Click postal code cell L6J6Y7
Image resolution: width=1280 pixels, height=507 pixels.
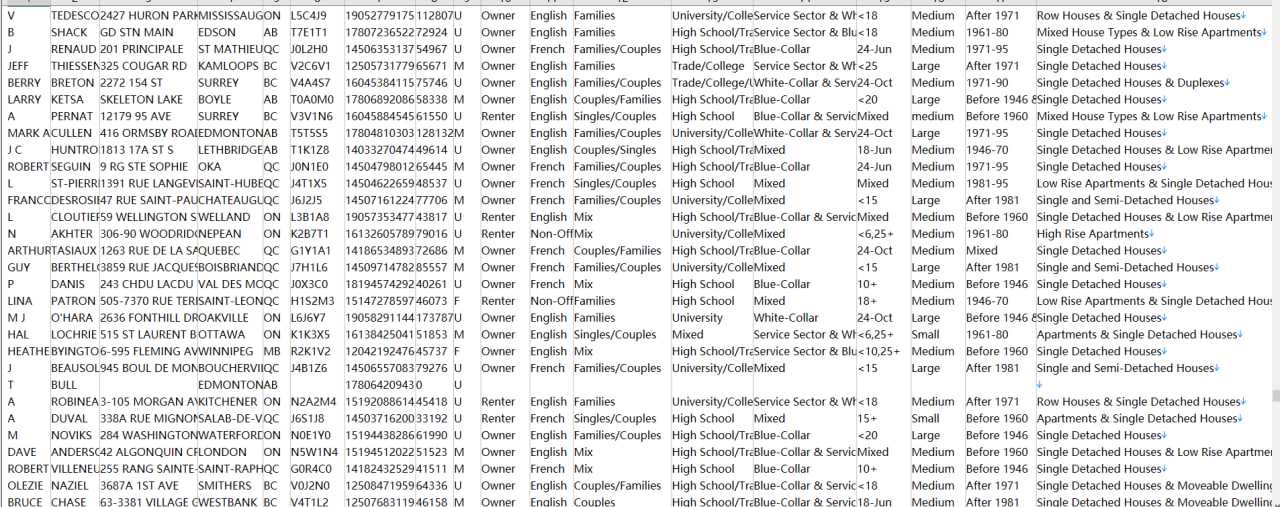click(x=316, y=317)
